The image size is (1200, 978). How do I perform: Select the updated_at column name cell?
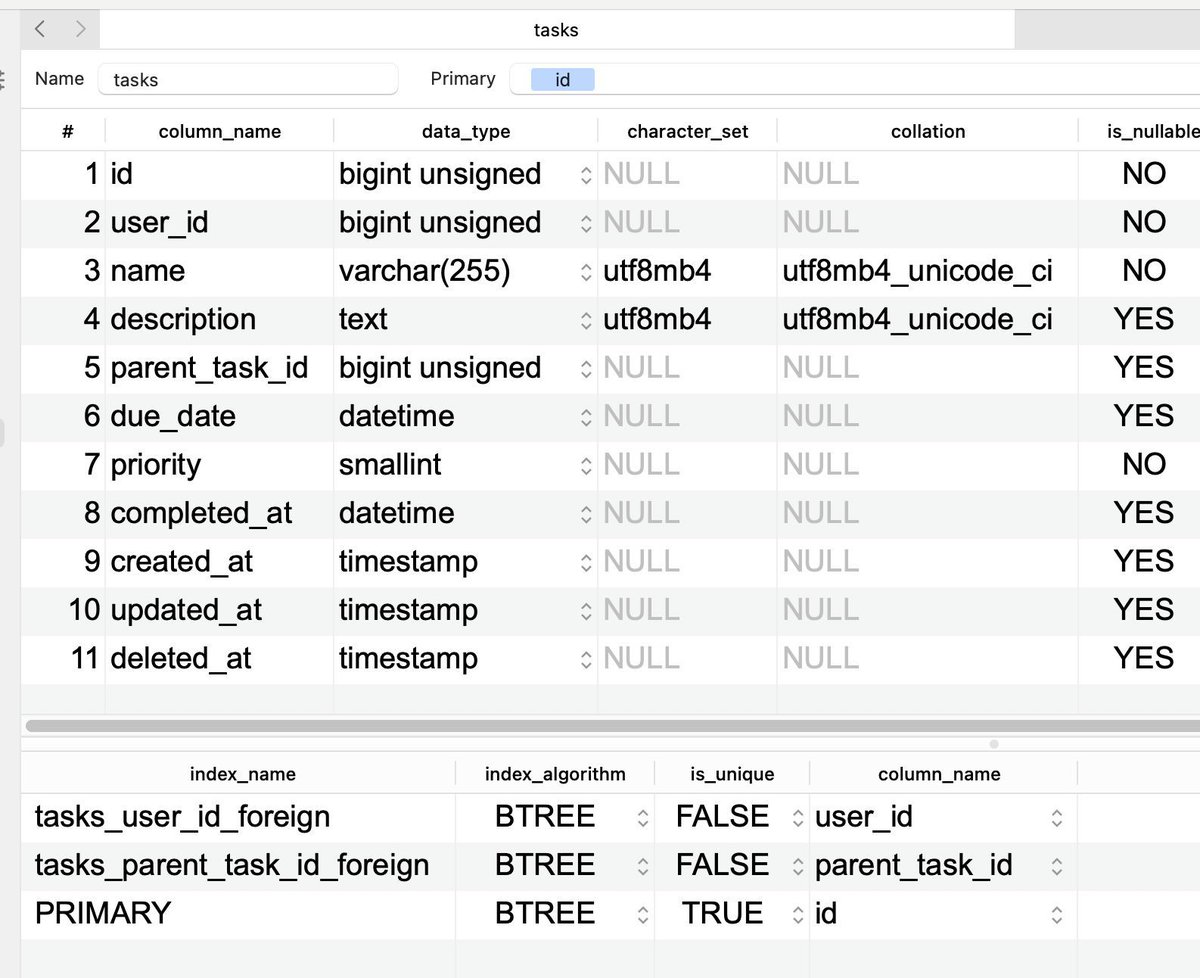tap(219, 610)
